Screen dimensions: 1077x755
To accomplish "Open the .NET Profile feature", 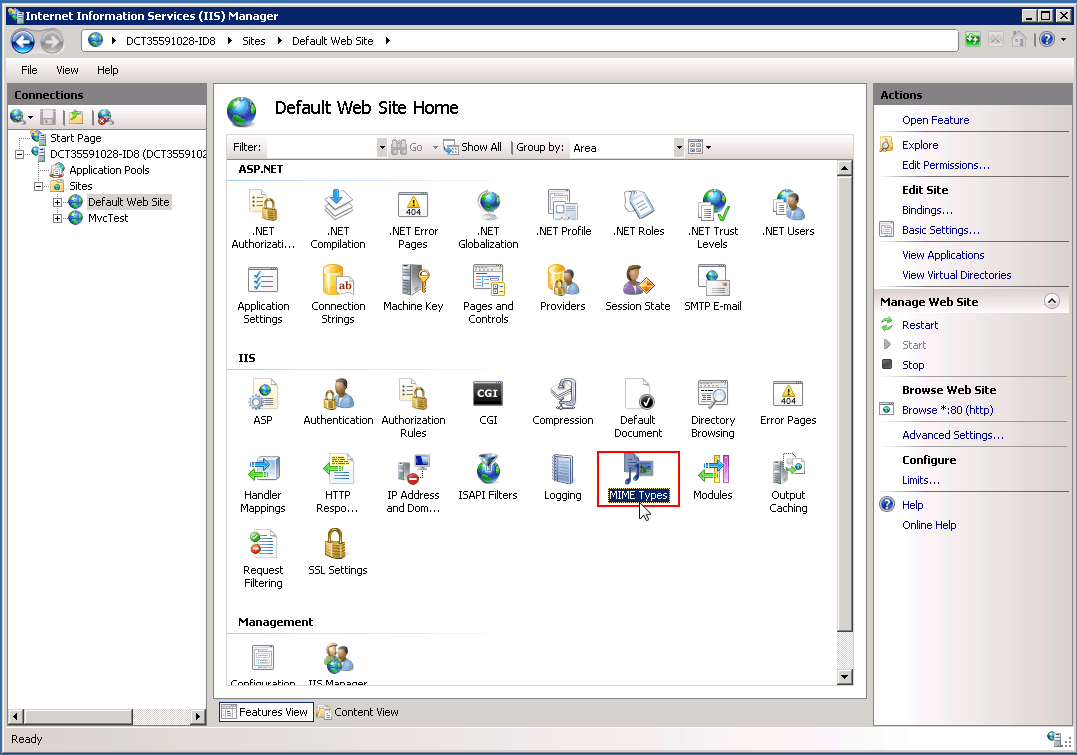I will (x=563, y=213).
